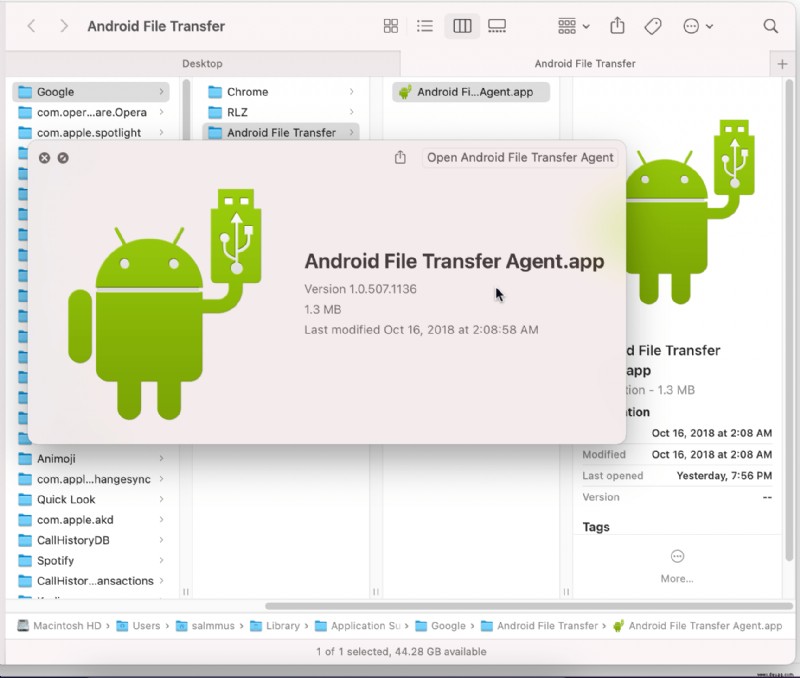Expand the Google folder chevron
This screenshot has height=678, width=800.
161,92
